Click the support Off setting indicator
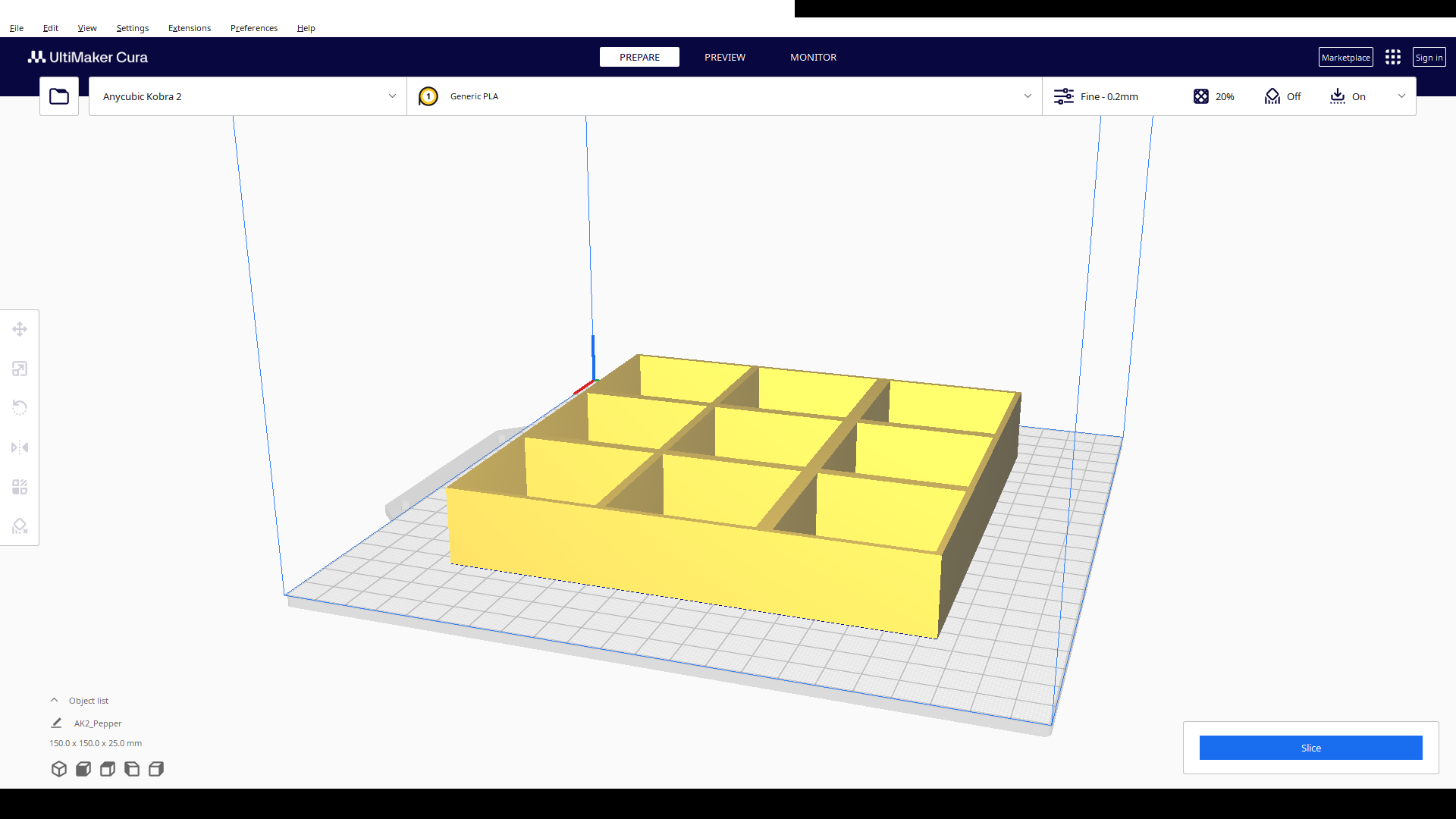 click(1283, 96)
